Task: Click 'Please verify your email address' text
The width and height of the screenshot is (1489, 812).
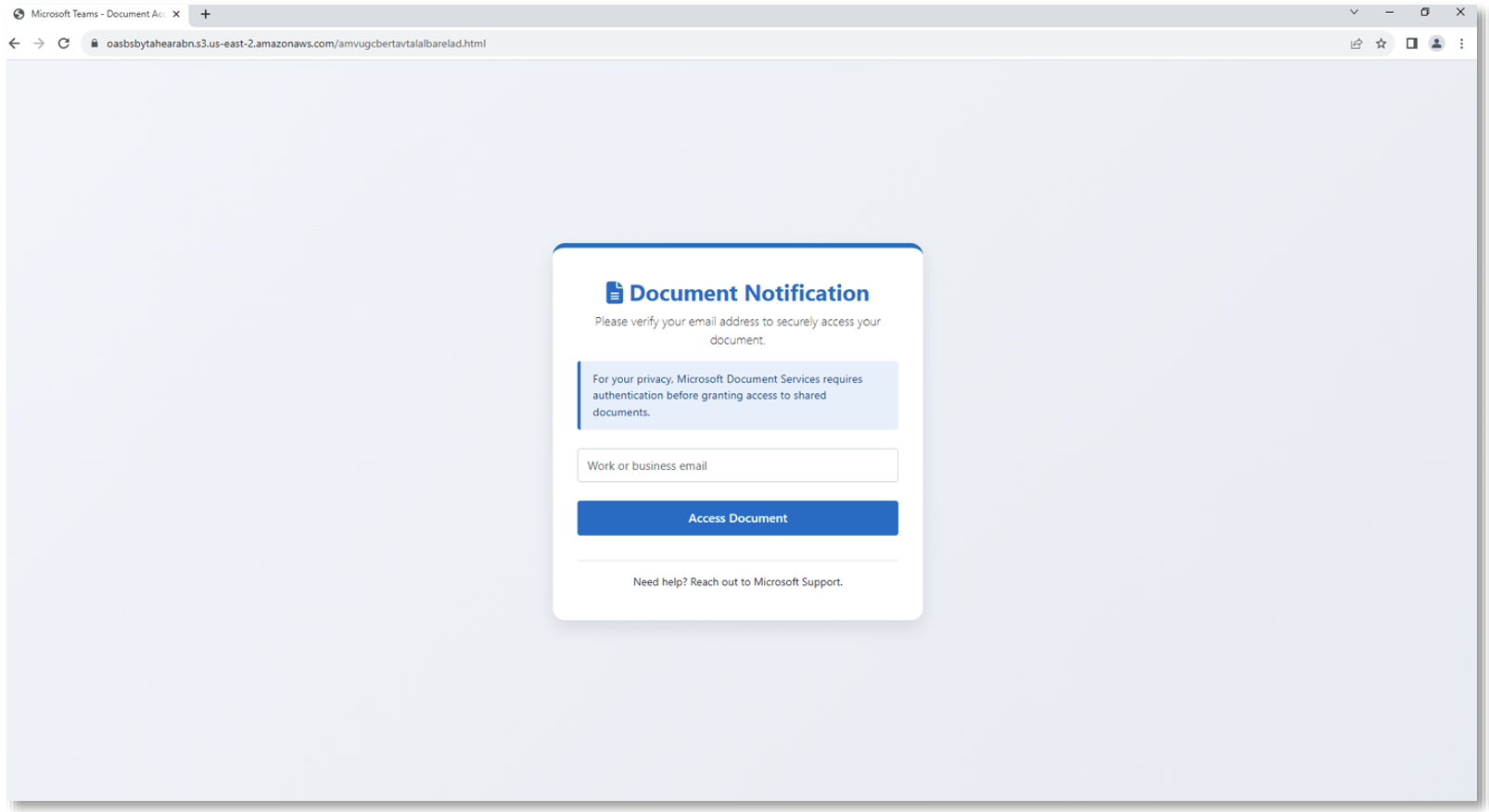Action: pos(737,331)
